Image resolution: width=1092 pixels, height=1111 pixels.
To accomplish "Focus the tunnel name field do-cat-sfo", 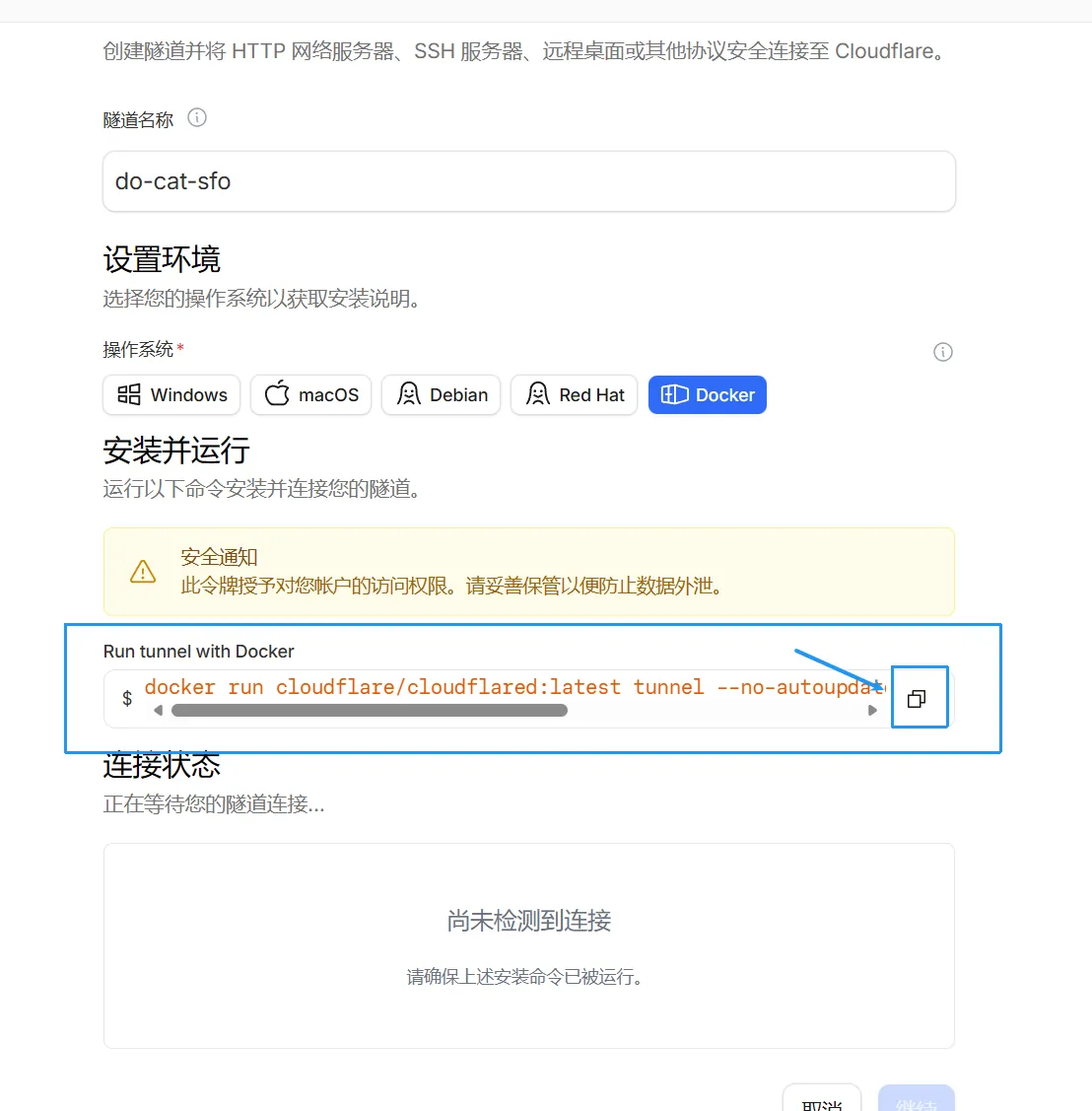I will click(528, 181).
